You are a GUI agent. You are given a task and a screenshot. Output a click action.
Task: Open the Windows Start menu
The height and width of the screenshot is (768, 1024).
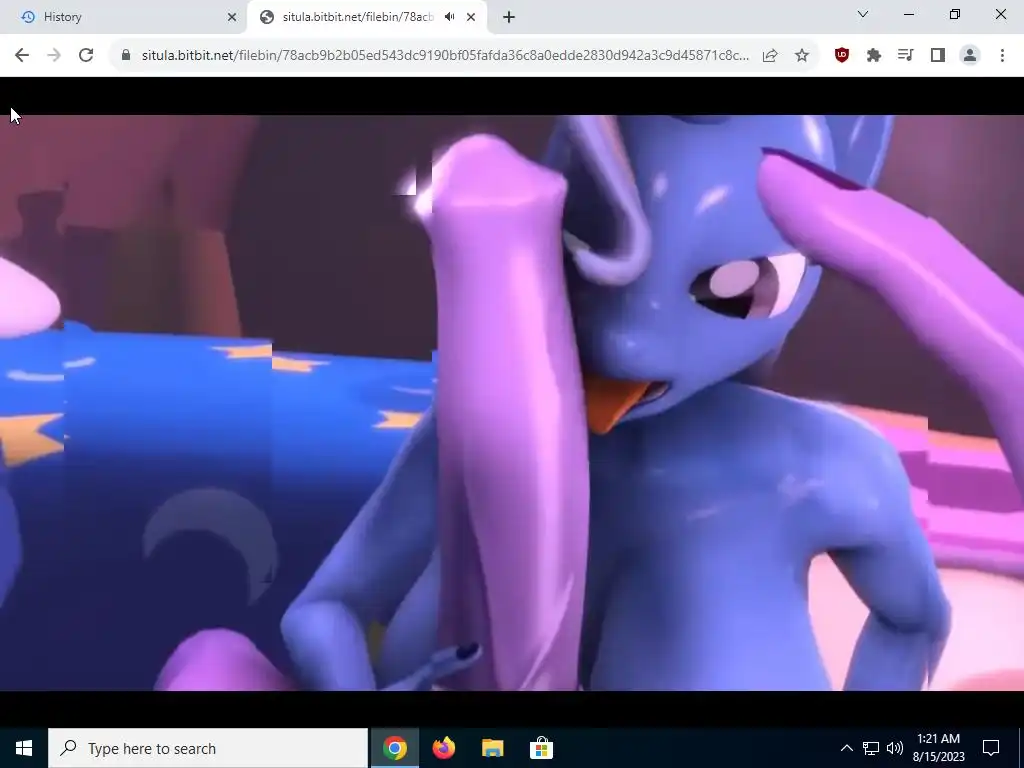24,748
